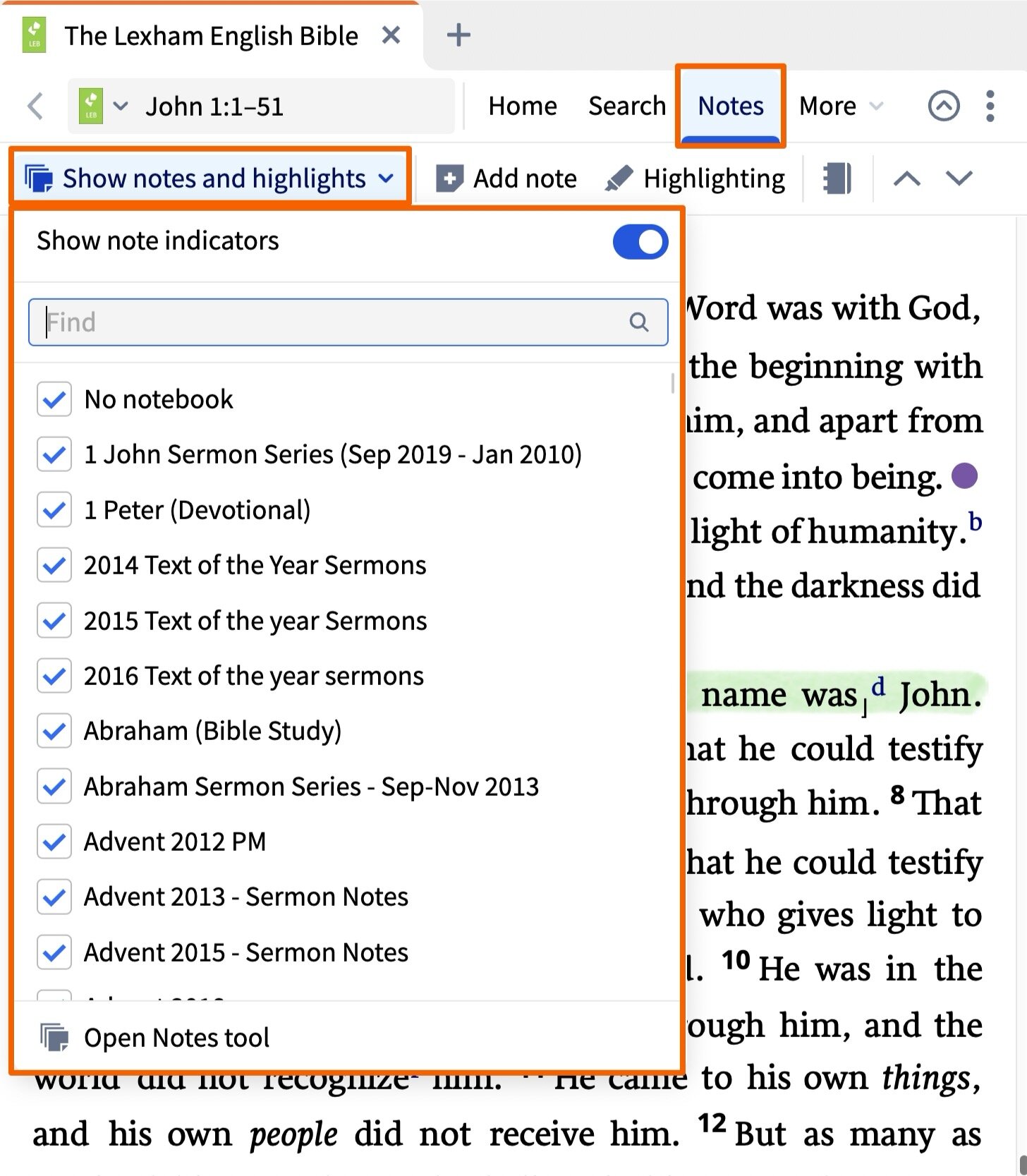This screenshot has height=1176, width=1027.
Task: Click the Find notebook field
Action: pyautogui.click(x=348, y=322)
